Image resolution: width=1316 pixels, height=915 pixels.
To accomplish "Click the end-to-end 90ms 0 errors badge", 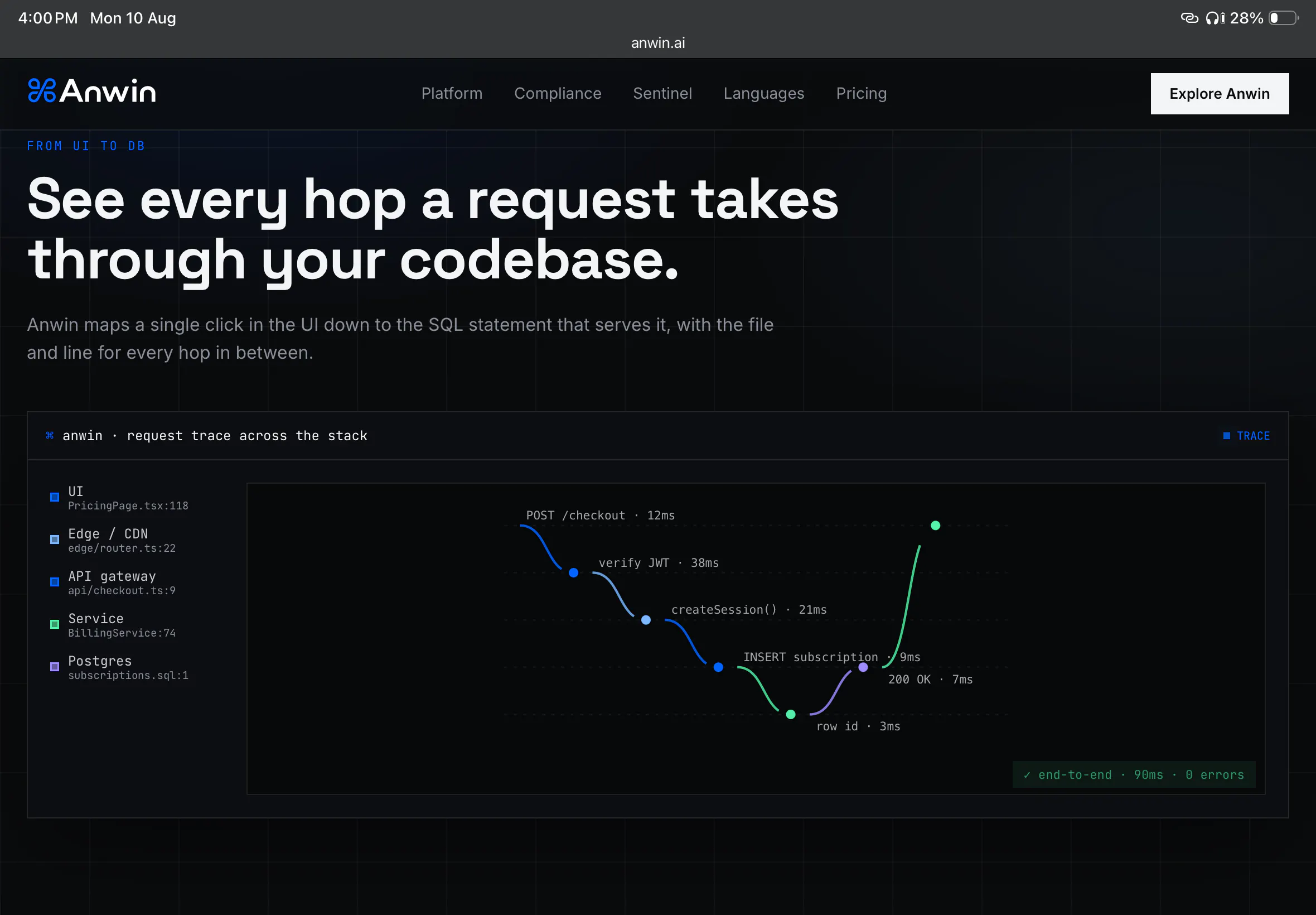I will coord(1133,775).
